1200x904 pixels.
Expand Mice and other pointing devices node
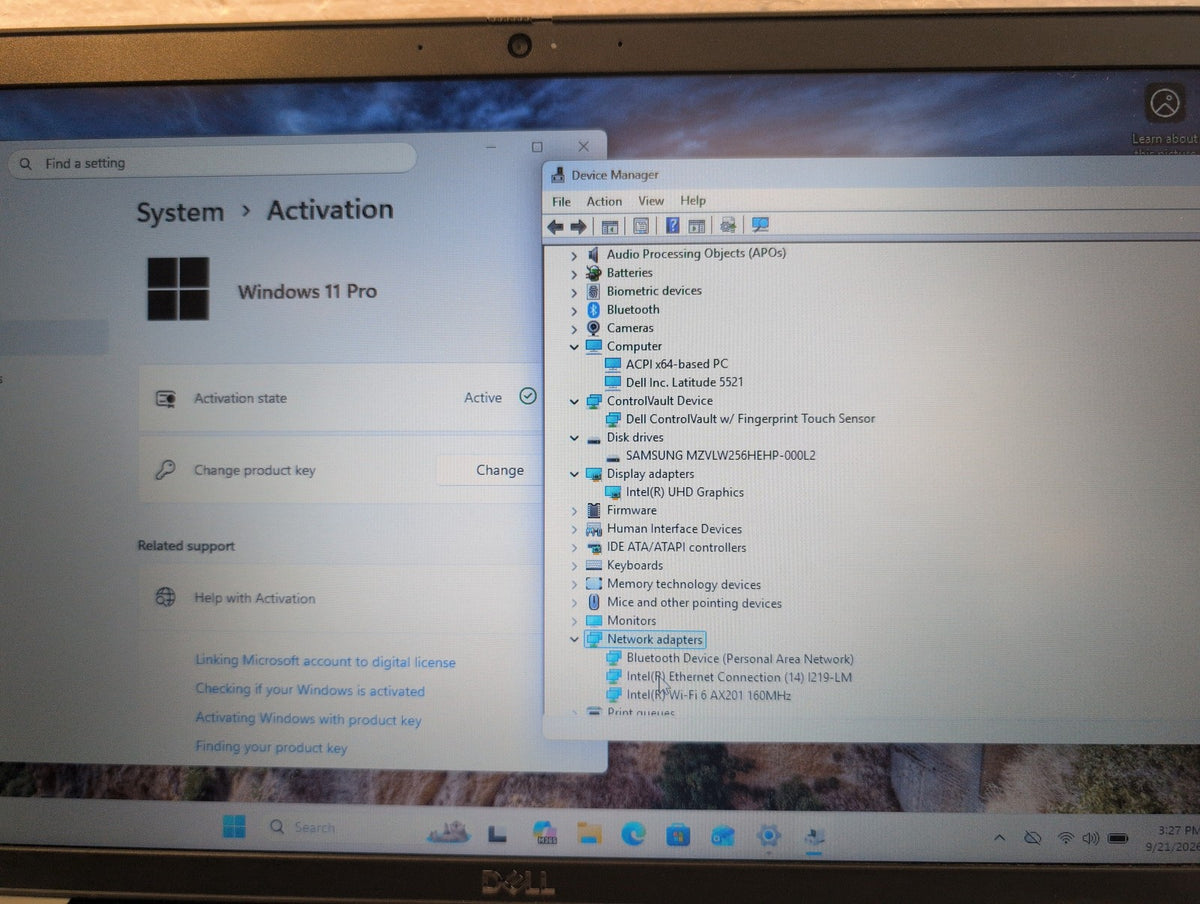point(574,603)
